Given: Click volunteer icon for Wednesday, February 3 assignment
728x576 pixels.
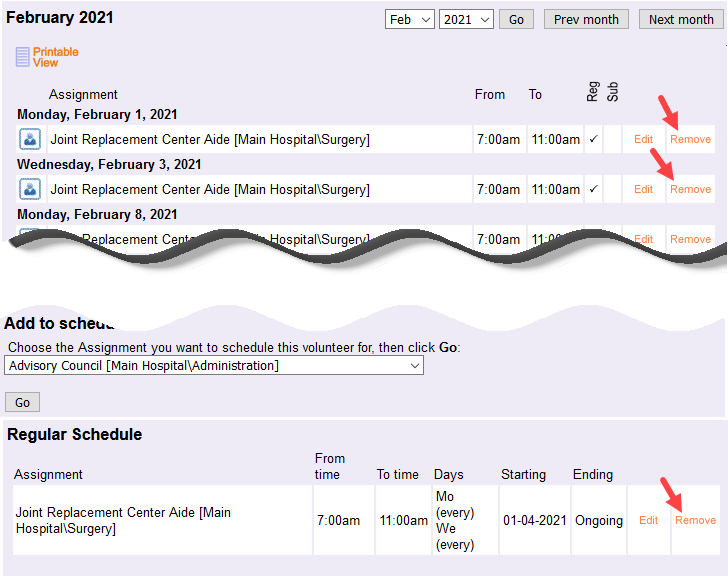Looking at the screenshot, I should (29, 189).
